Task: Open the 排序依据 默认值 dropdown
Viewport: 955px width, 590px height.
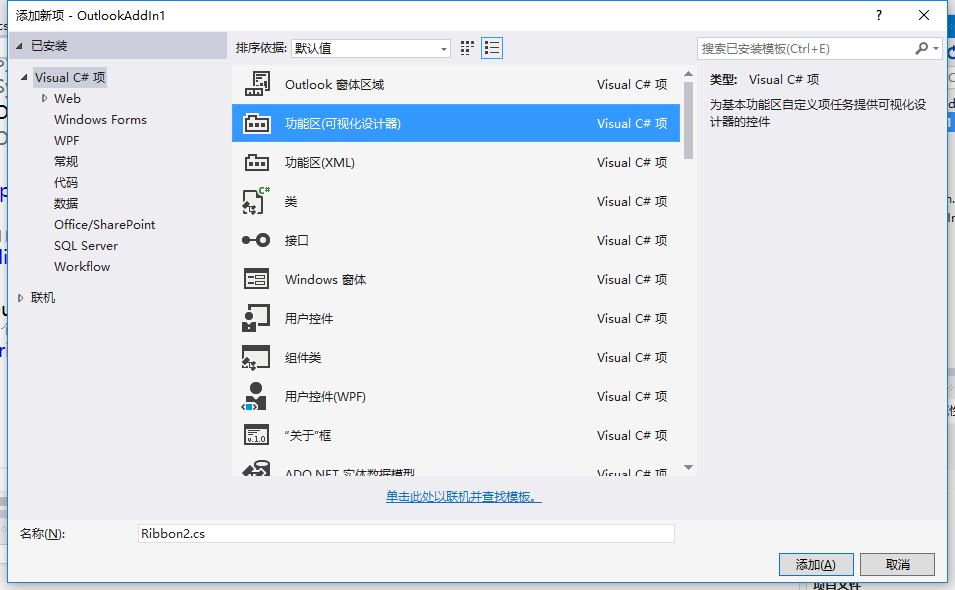Action: [371, 48]
